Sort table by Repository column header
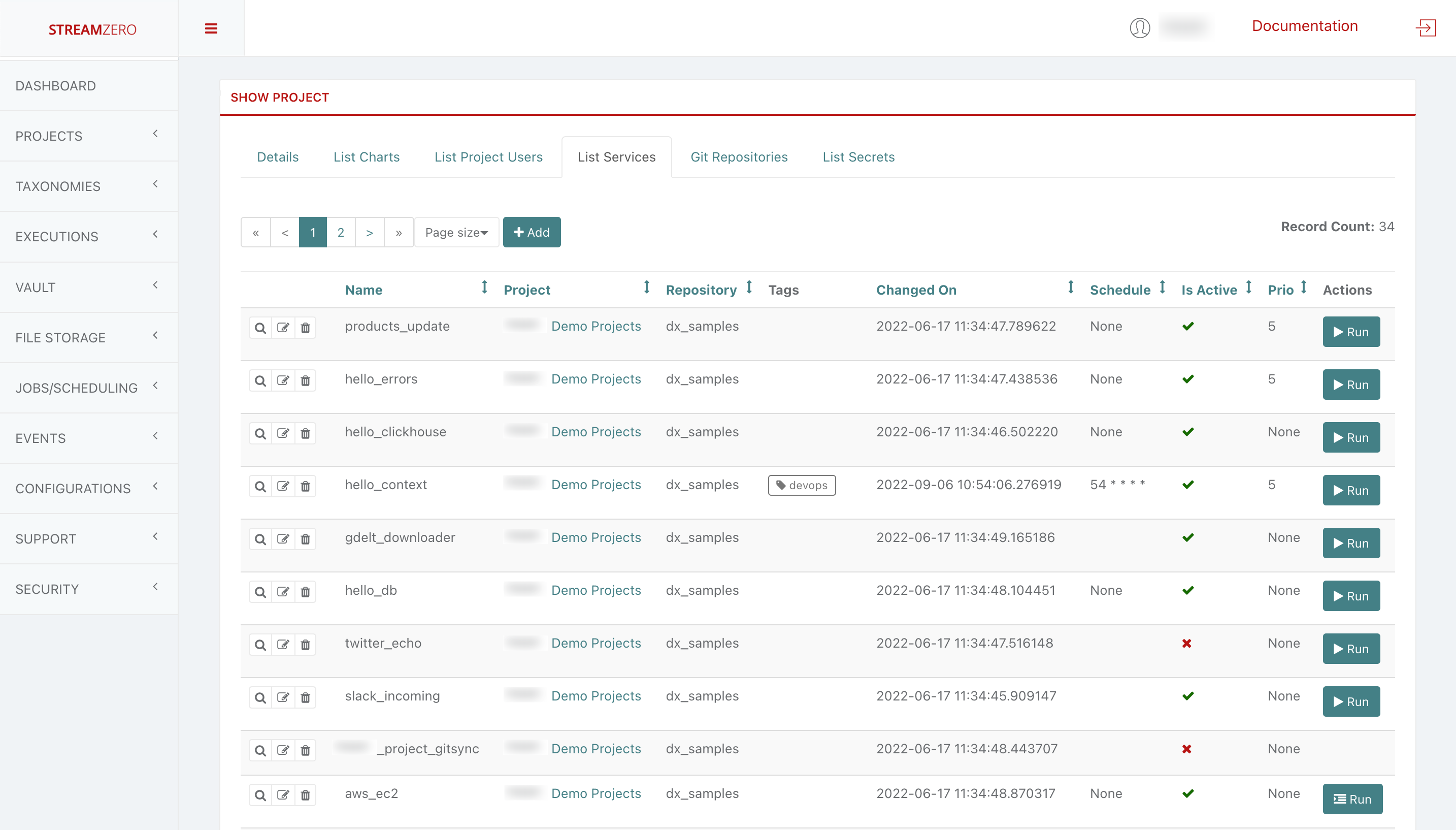Image resolution: width=1456 pixels, height=830 pixels. coord(701,290)
